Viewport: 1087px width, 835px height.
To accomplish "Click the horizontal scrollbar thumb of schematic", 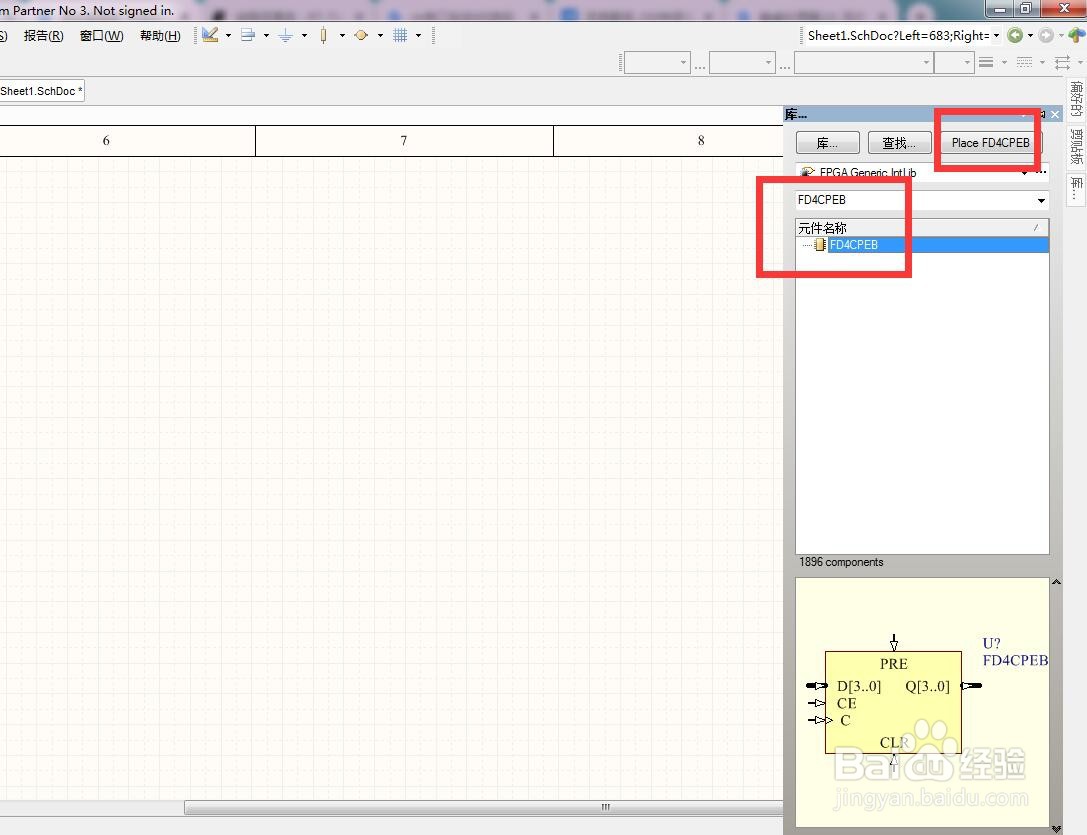I will [x=484, y=807].
